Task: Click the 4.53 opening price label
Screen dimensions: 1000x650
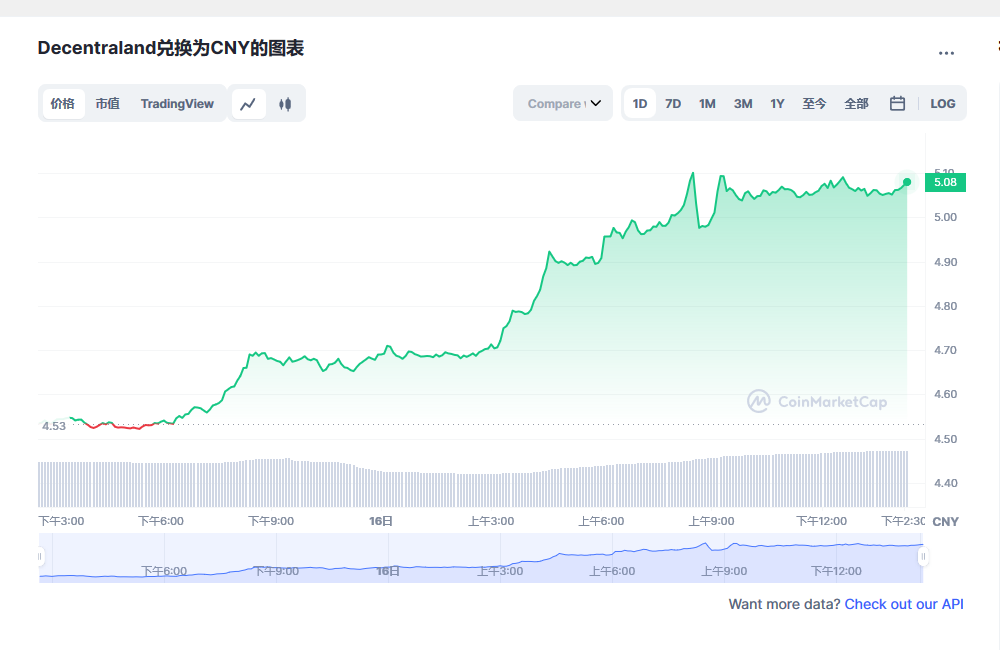Action: click(54, 426)
